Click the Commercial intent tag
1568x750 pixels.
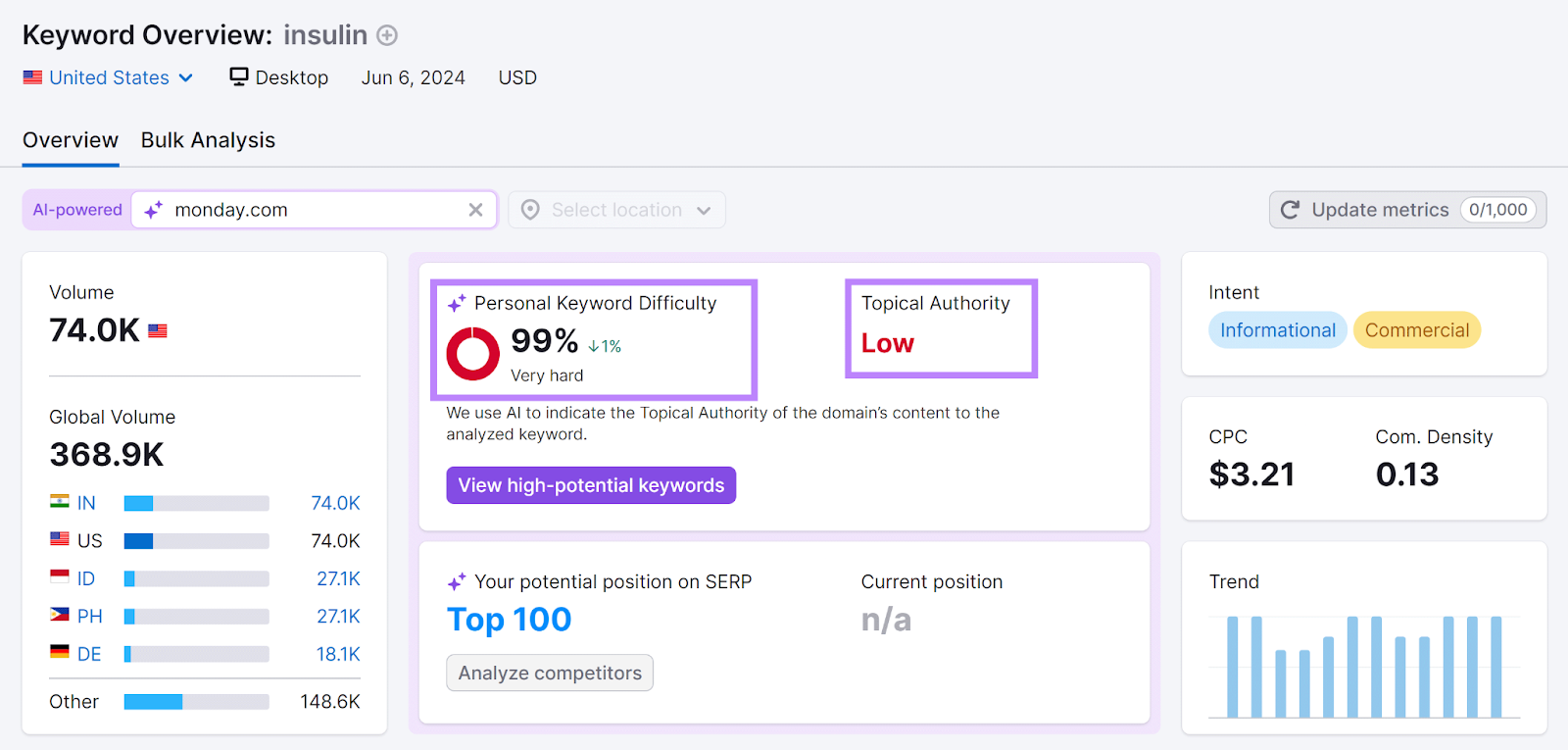coord(1417,330)
